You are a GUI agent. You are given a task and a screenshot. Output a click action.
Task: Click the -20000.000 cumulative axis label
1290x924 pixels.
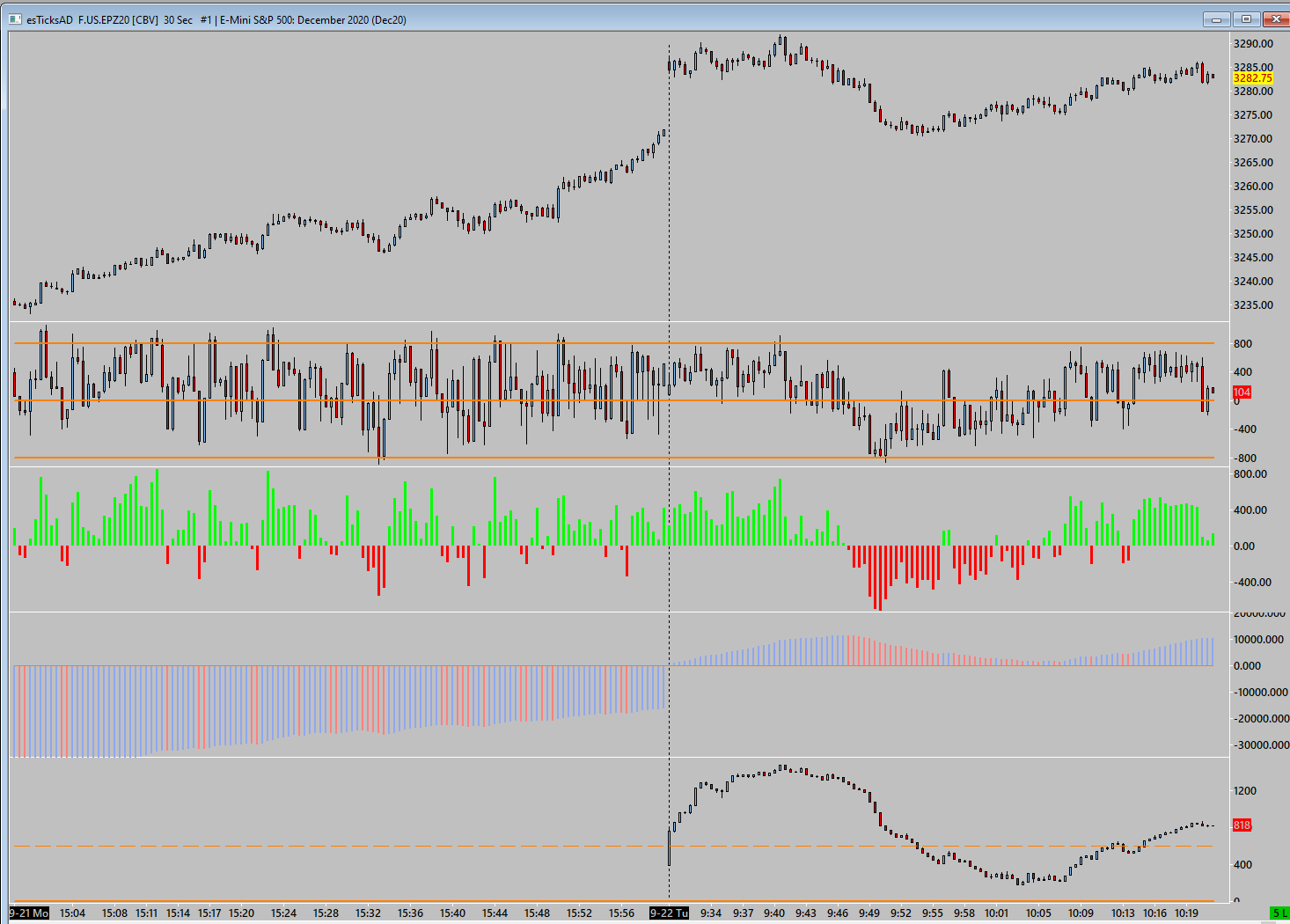pos(1259,719)
